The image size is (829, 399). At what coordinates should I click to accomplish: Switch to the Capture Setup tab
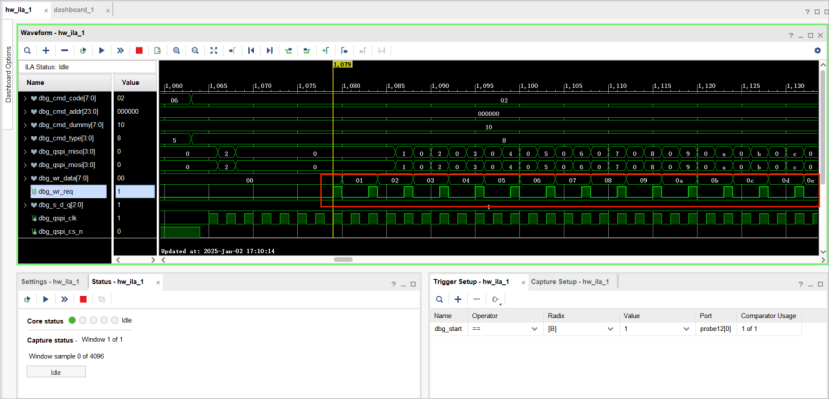point(569,282)
